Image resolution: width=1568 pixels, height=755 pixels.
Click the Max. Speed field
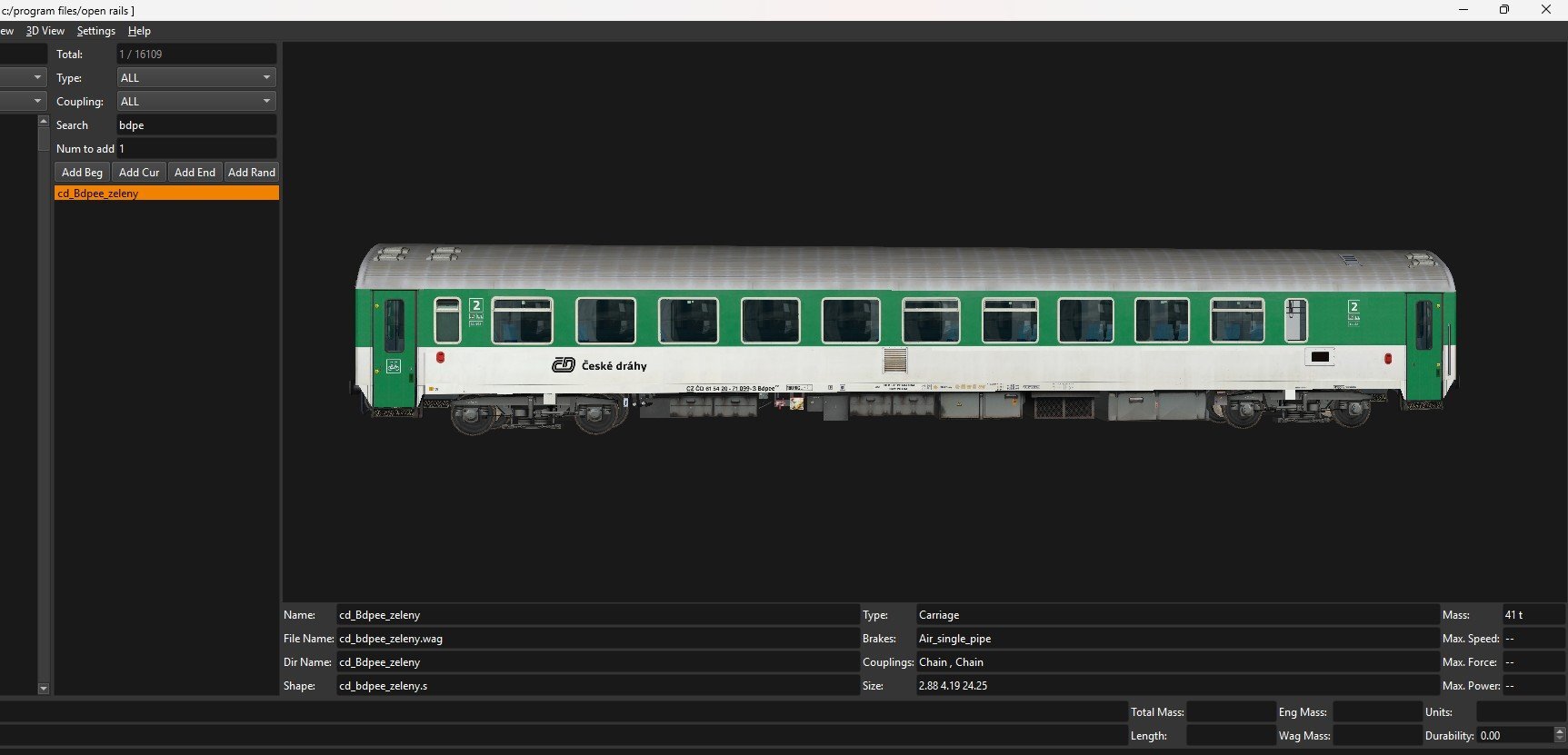click(x=1534, y=639)
